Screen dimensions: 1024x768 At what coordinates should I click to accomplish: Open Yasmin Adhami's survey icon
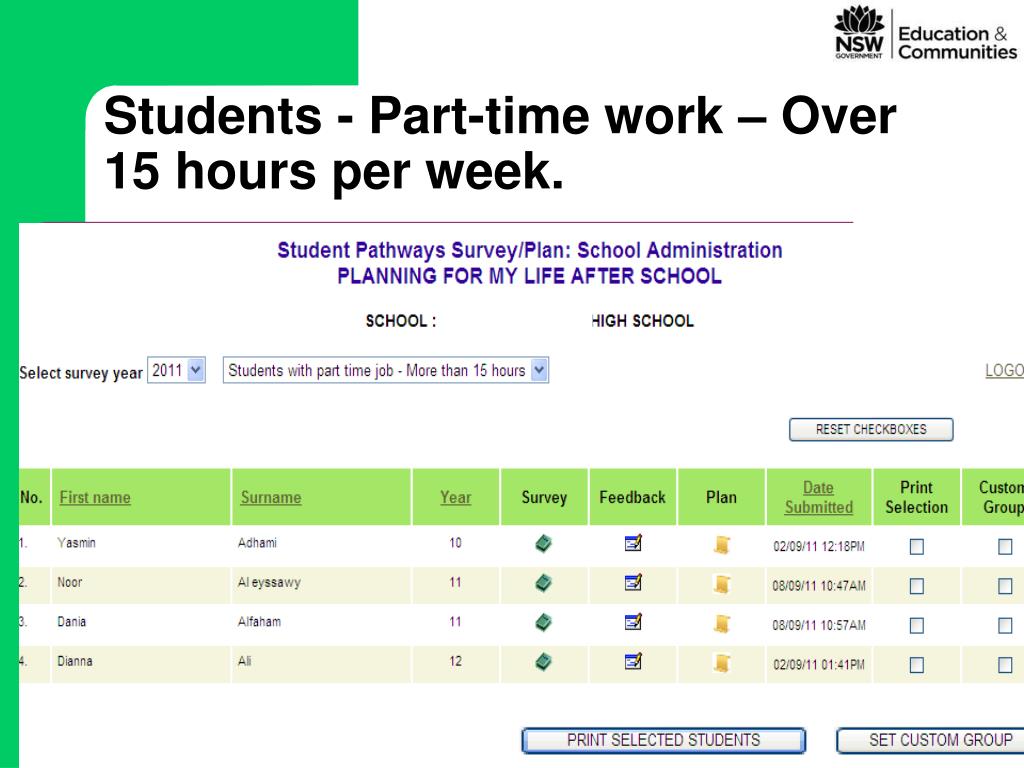click(x=543, y=543)
